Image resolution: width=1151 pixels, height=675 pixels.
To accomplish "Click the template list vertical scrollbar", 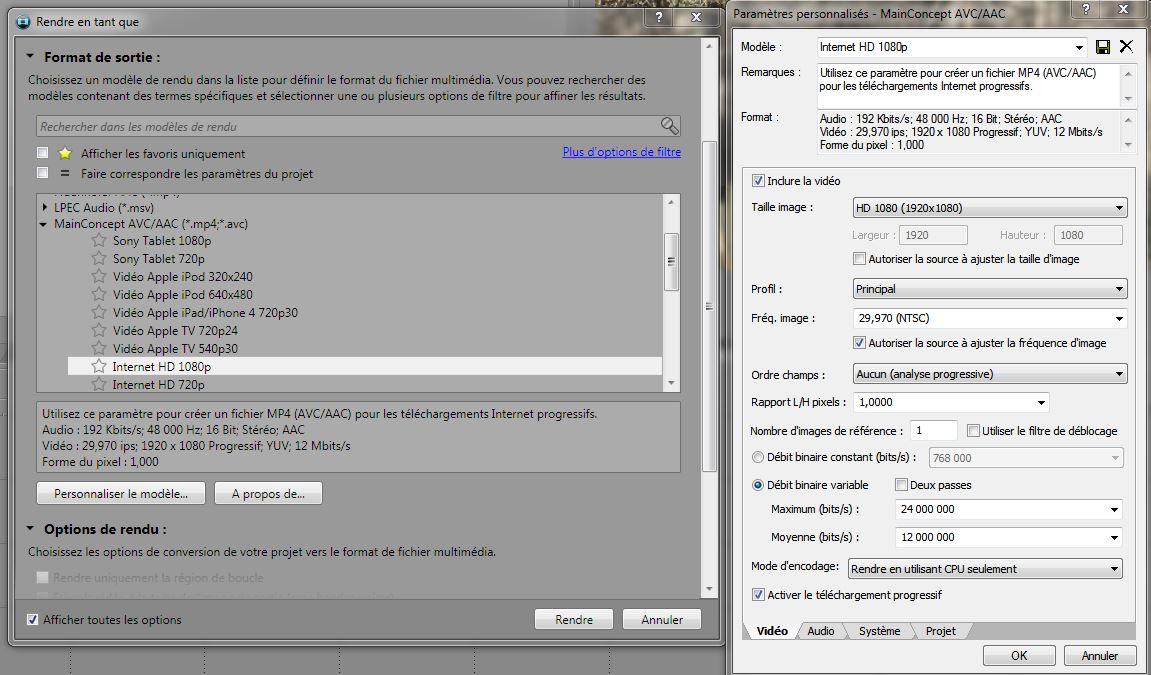I will (672, 260).
